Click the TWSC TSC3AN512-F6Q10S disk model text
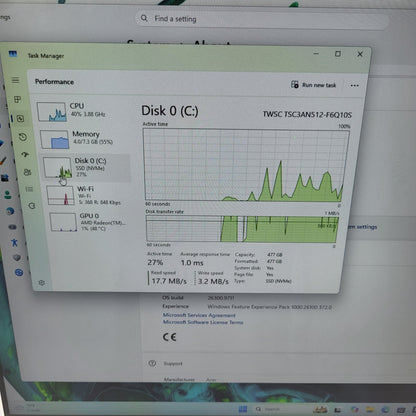 click(x=307, y=115)
